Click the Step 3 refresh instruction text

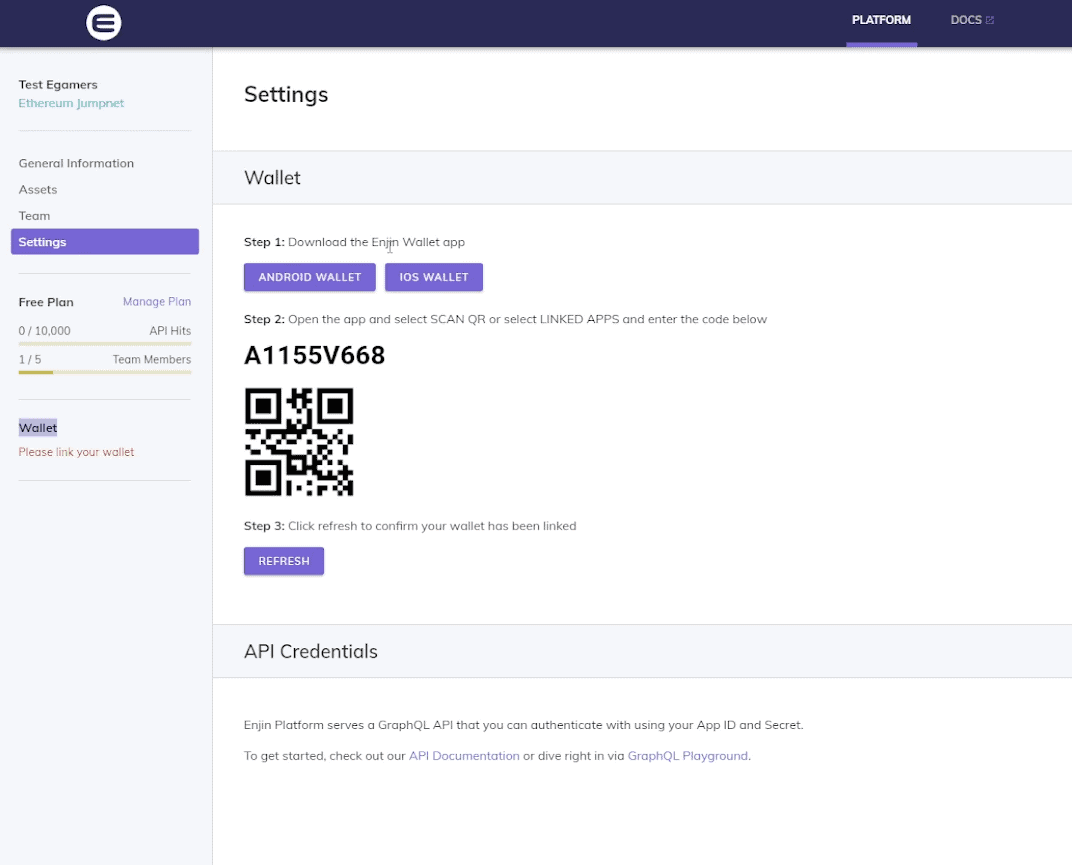point(410,526)
